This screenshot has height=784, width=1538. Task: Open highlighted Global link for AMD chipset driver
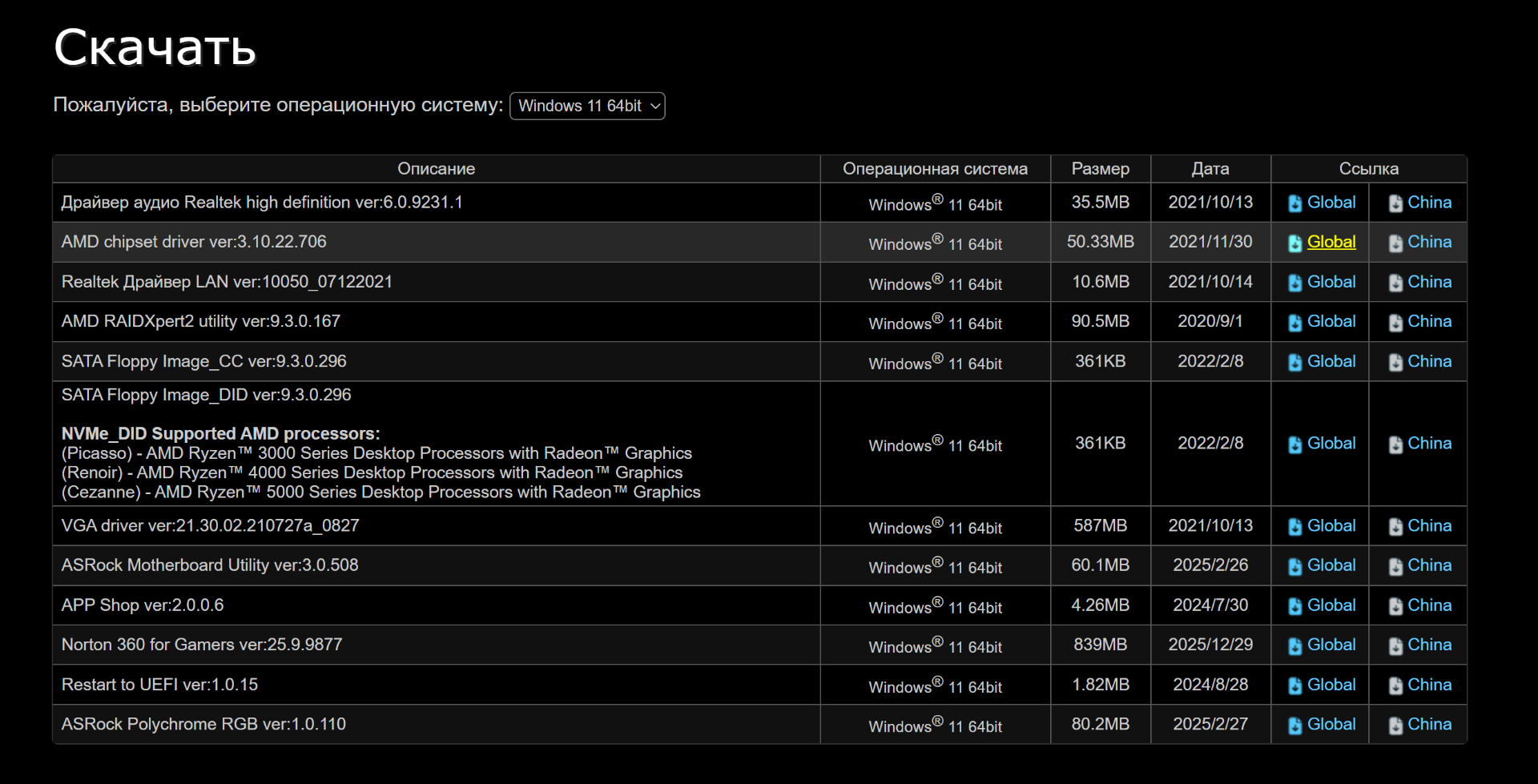pyautogui.click(x=1331, y=242)
